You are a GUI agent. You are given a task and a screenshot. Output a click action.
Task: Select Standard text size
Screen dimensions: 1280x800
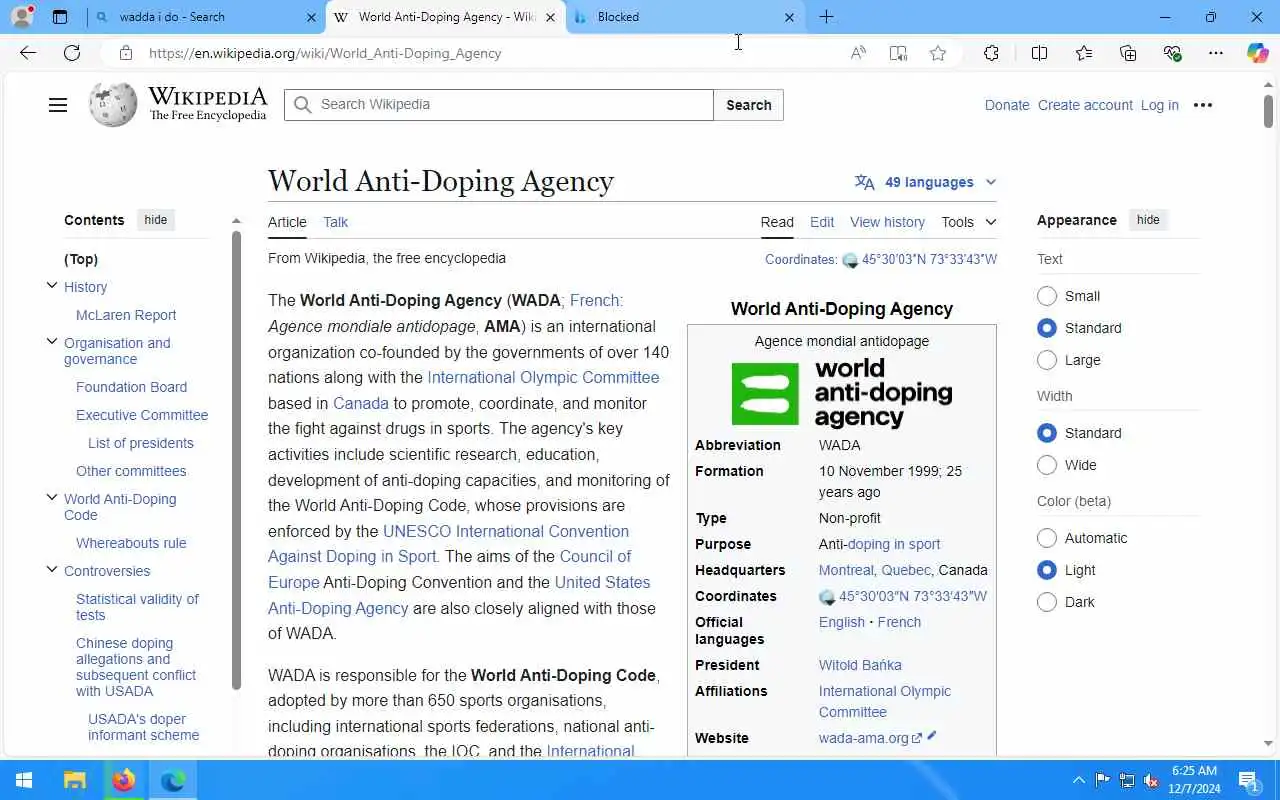[1047, 328]
